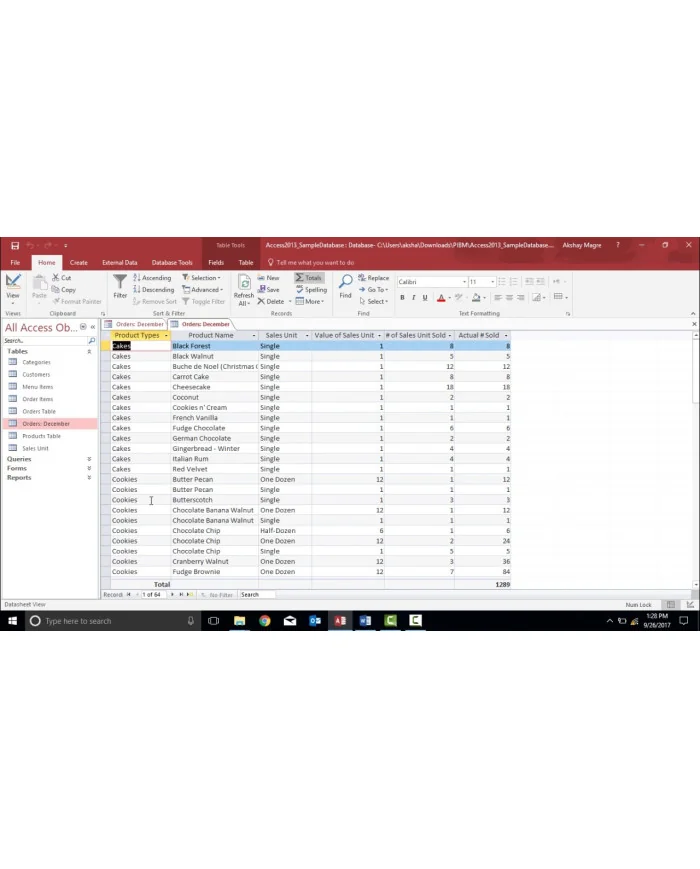Click the Cut command
The height and width of the screenshot is (869, 700).
62,278
